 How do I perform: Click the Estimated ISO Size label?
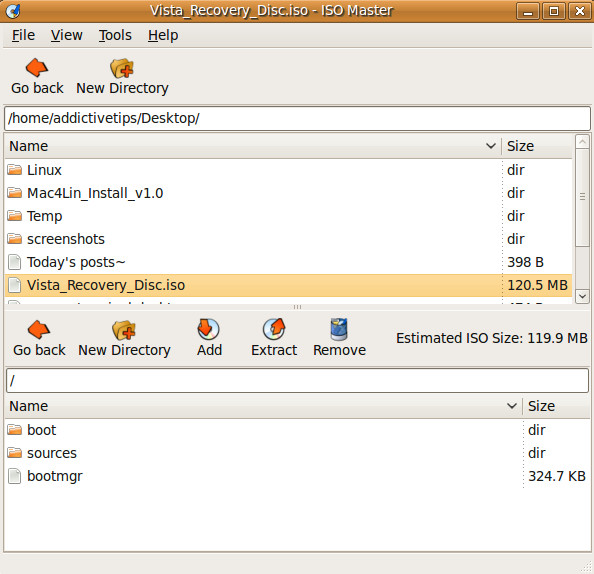492,338
